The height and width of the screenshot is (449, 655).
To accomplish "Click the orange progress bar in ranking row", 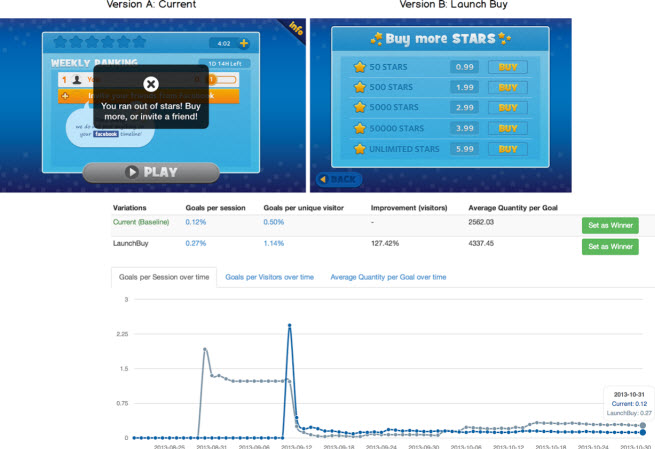I will (x=222, y=79).
